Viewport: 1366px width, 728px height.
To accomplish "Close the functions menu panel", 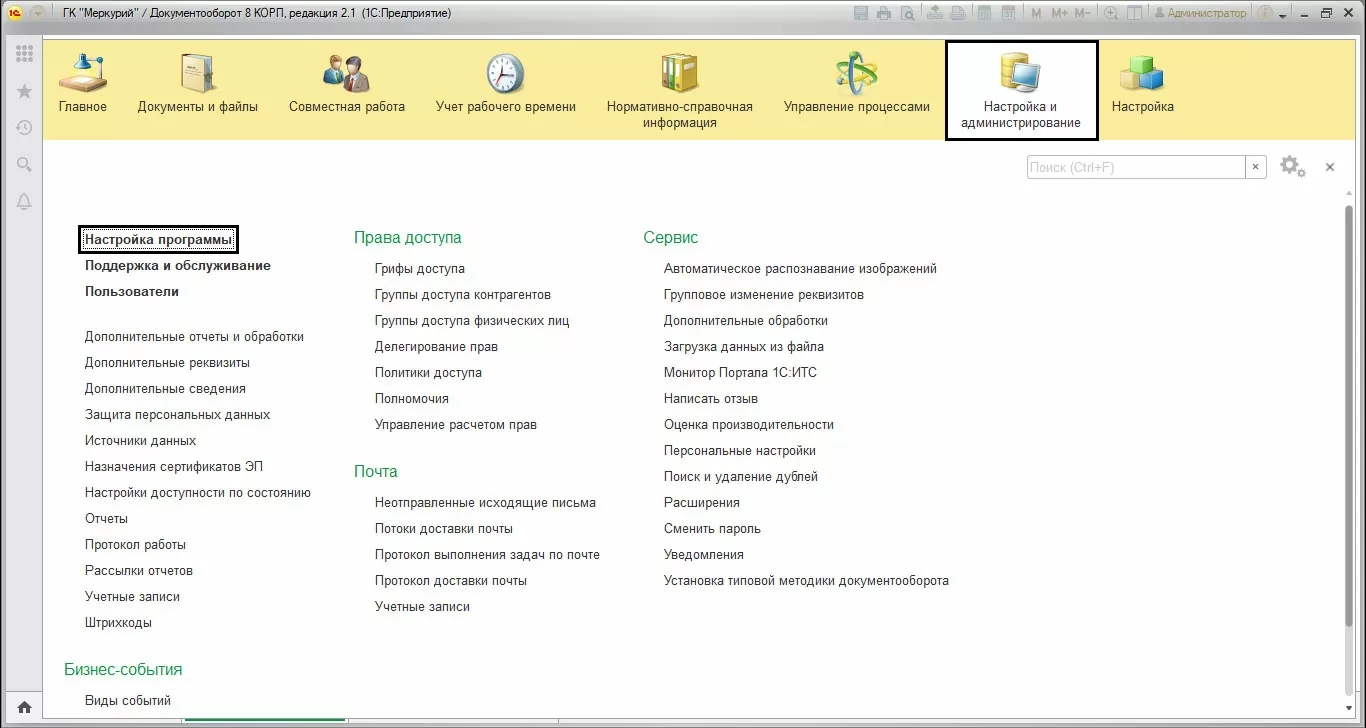I will pos(1330,167).
